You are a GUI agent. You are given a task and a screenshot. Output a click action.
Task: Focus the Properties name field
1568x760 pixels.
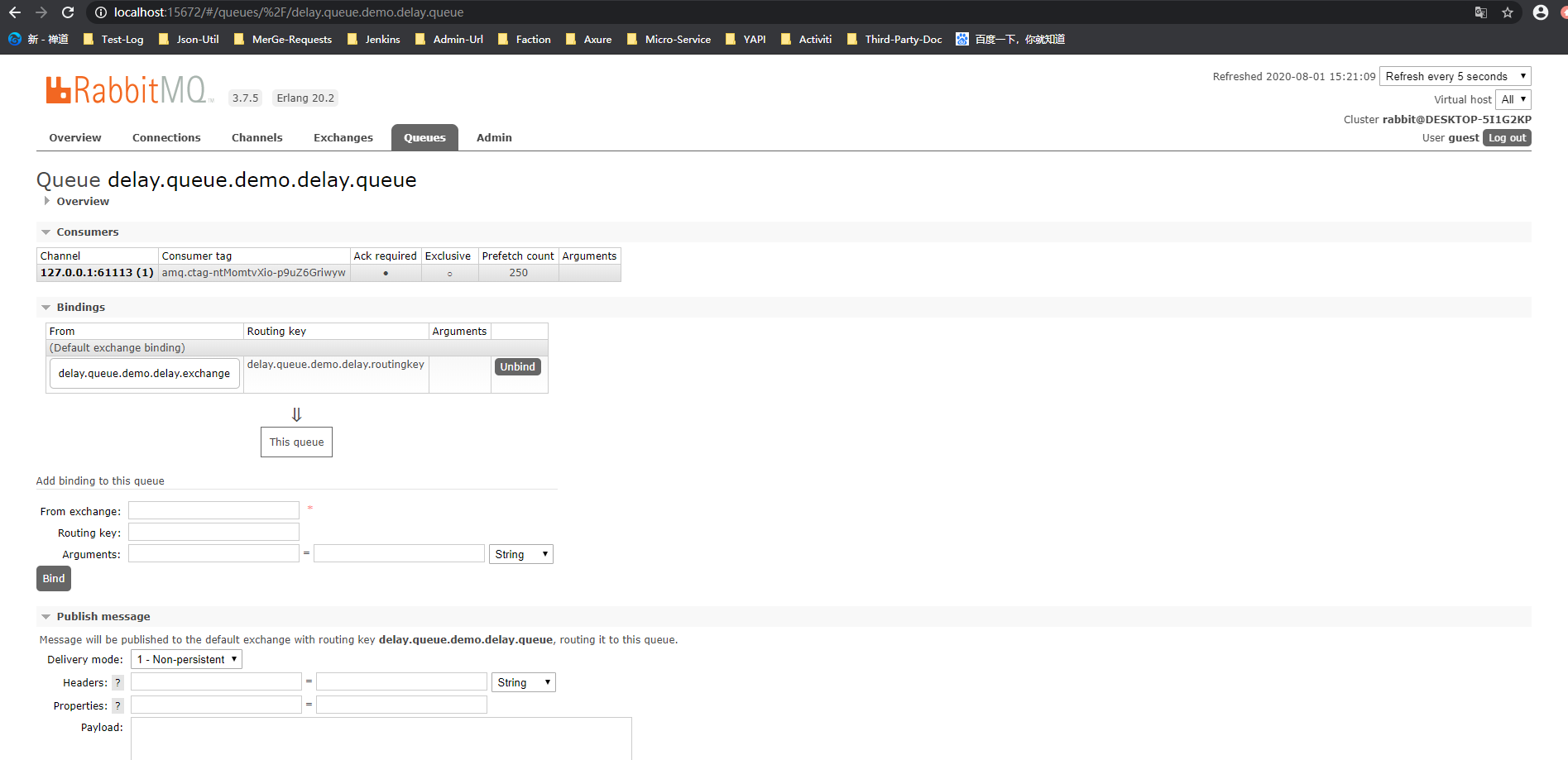click(216, 705)
